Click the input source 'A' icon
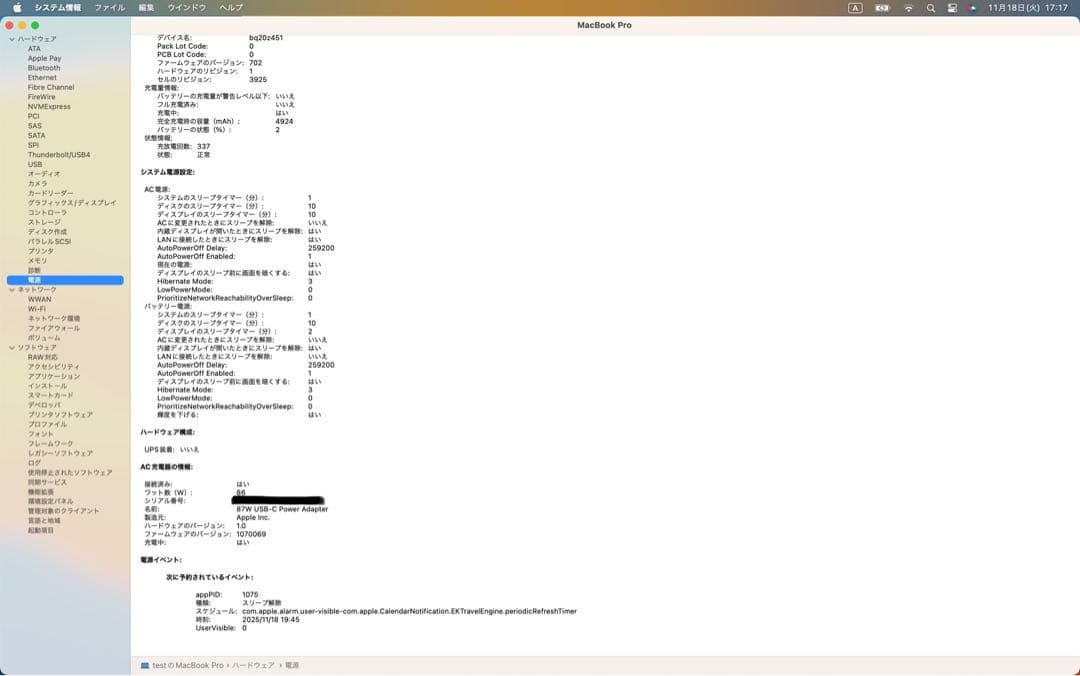The image size is (1080, 676). [x=855, y=8]
